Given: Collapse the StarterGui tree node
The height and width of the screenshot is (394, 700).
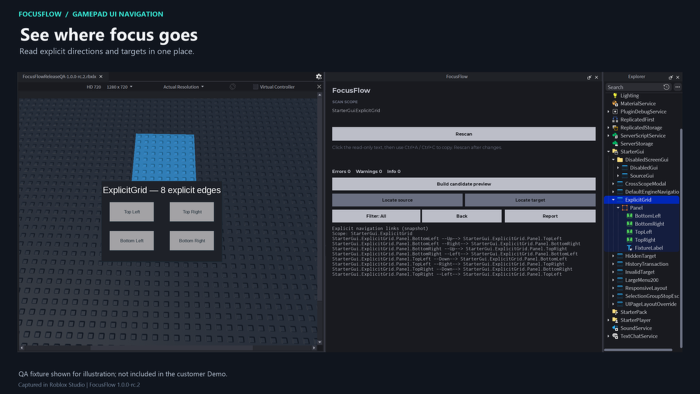Looking at the screenshot, I should (x=608, y=152).
